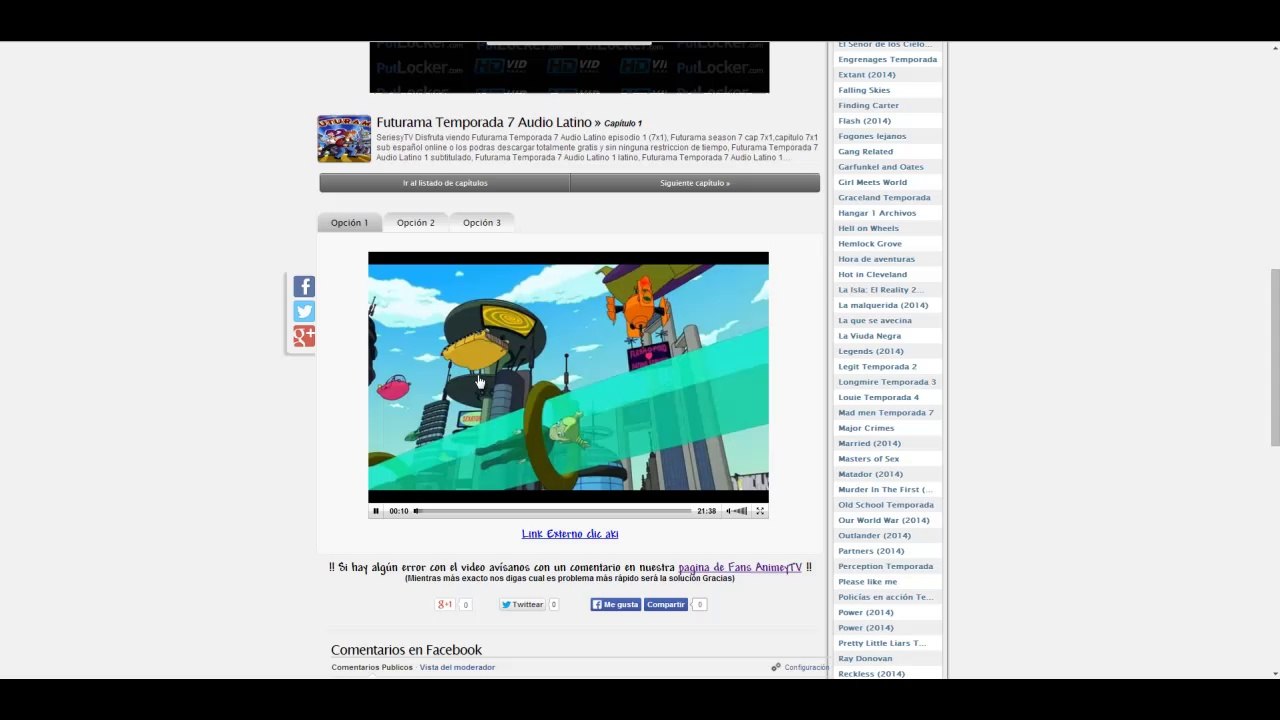Open 'Hora de aventuras' in series list
The height and width of the screenshot is (720, 1280).
(x=876, y=259)
